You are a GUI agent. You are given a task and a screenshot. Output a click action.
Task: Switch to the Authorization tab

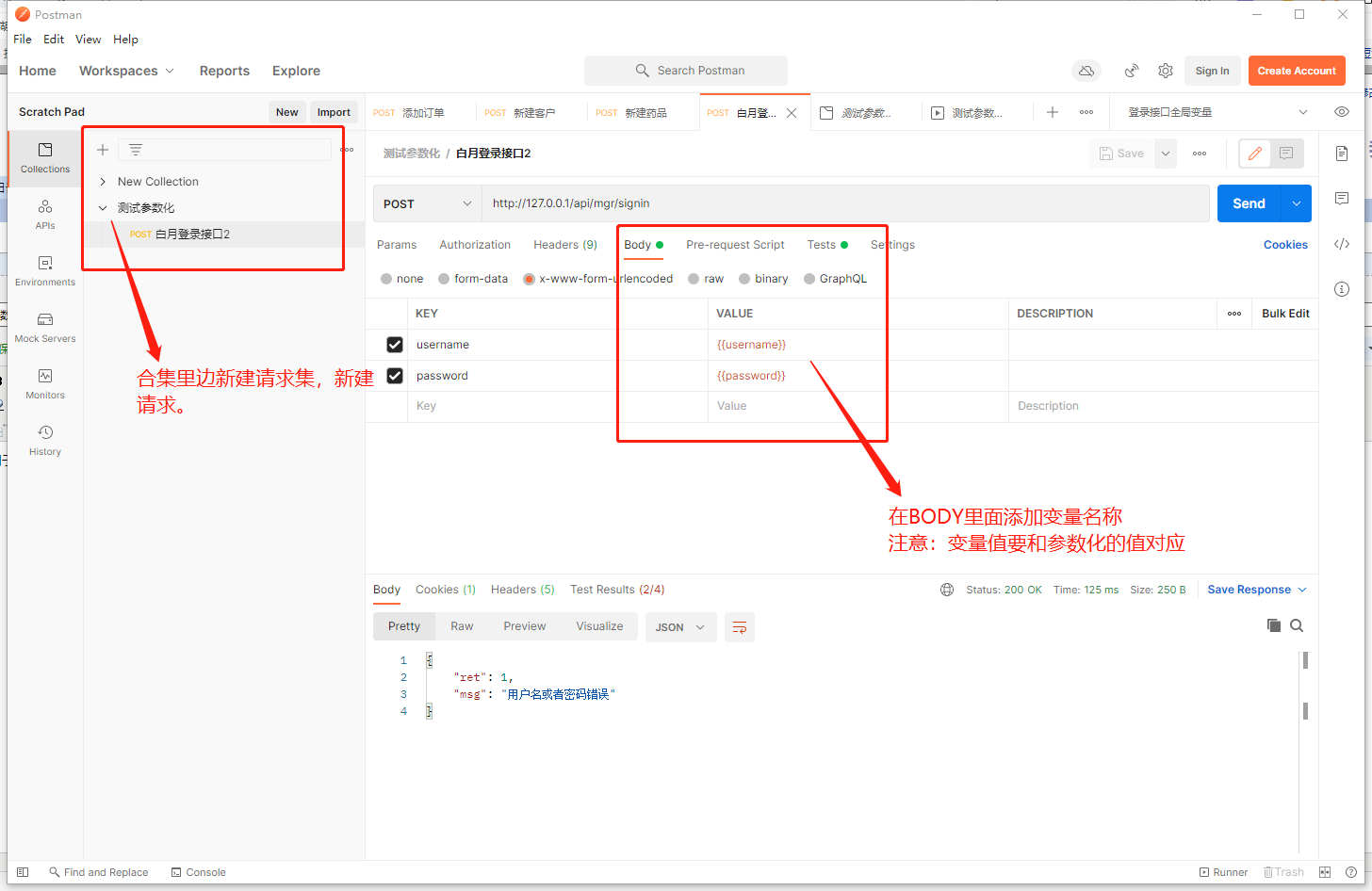(475, 245)
